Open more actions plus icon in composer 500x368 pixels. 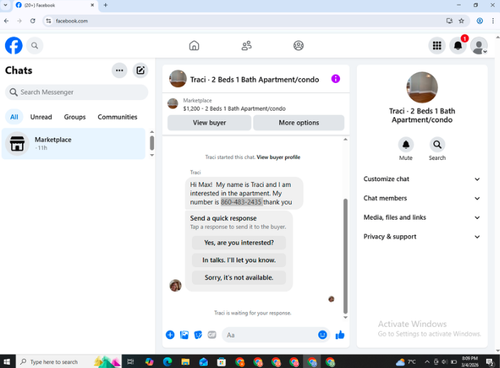(170, 335)
